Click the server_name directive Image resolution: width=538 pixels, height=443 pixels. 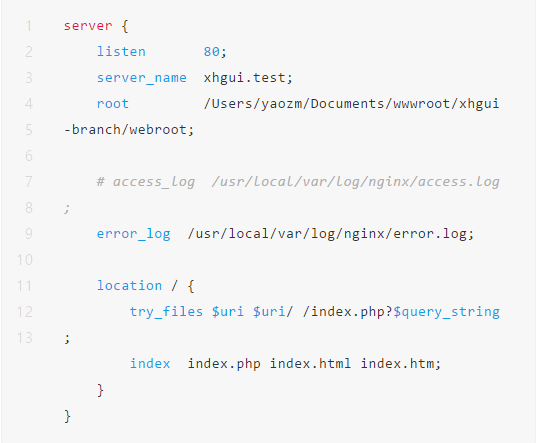pyautogui.click(x=142, y=78)
